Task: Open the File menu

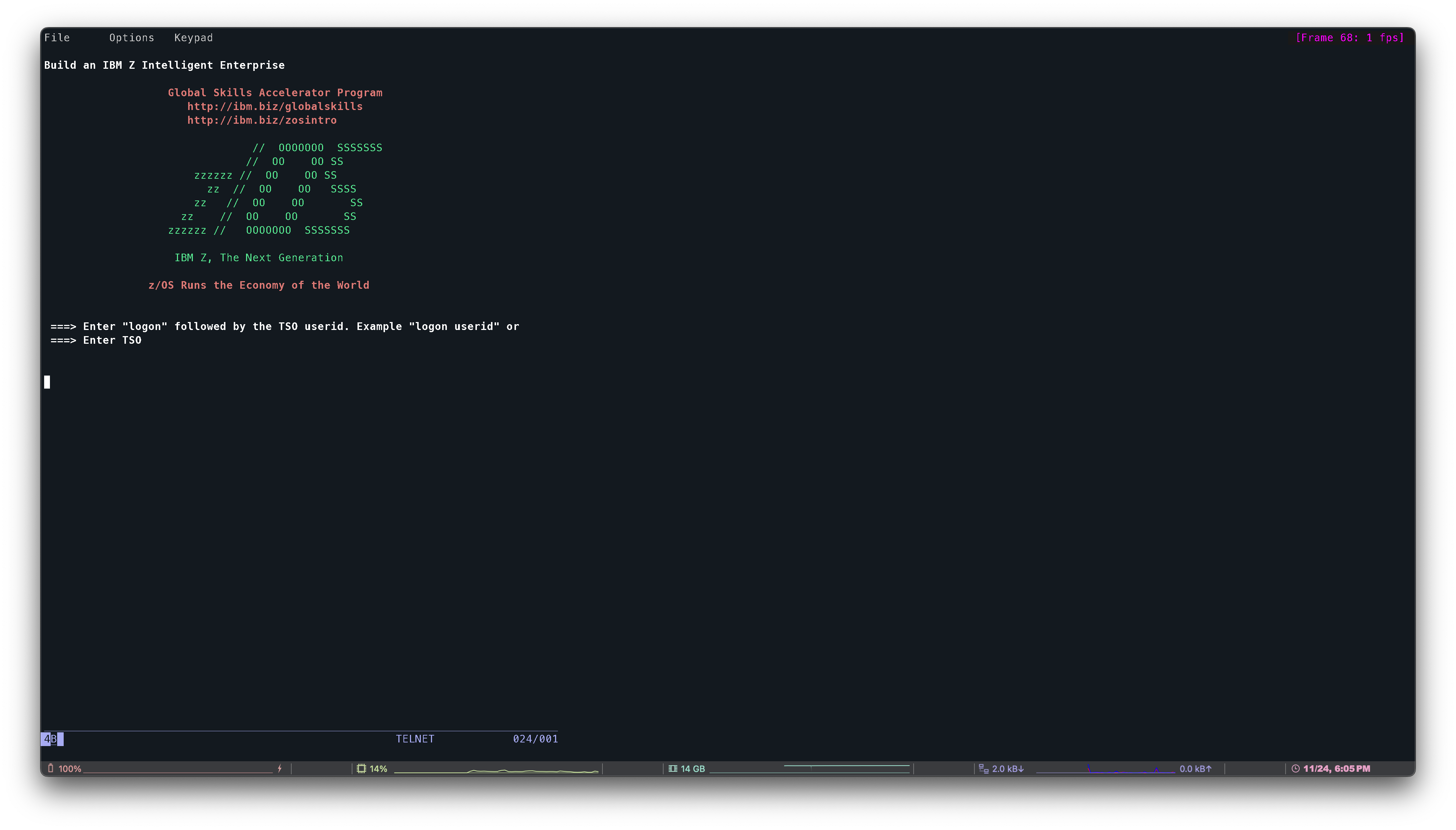Action: [57, 38]
